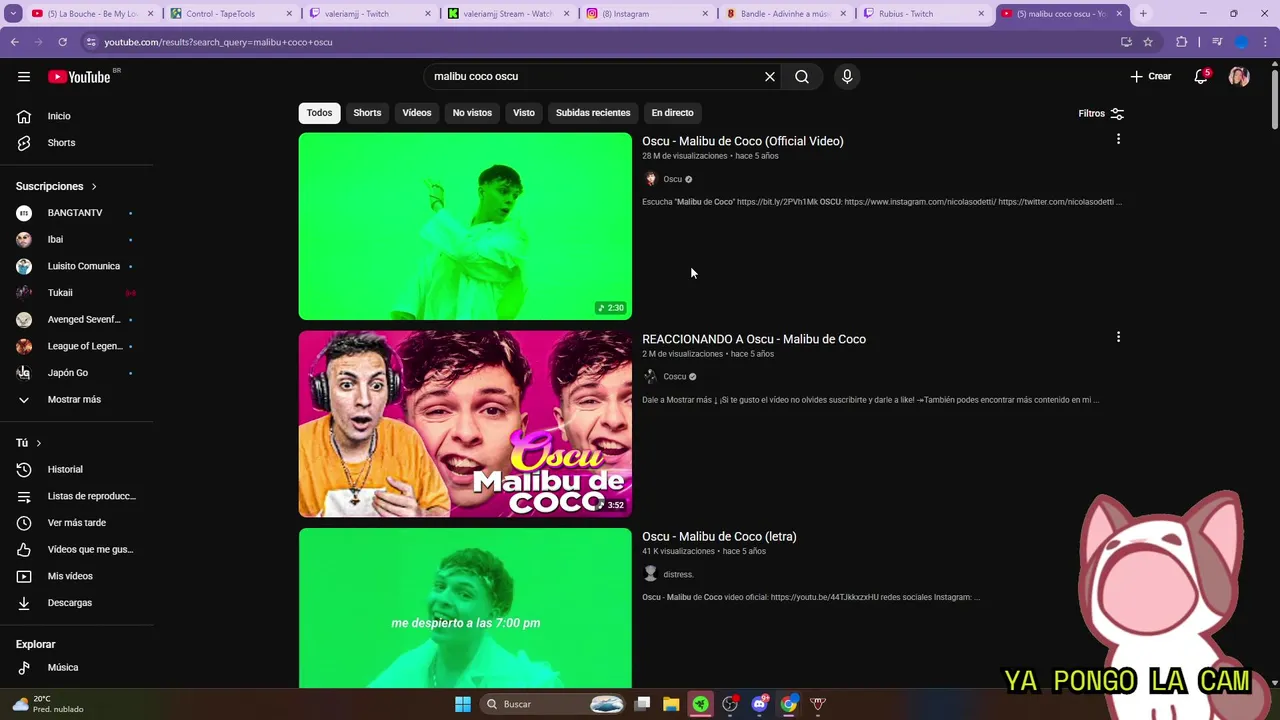Open the Oscu channel link
Viewport: 1280px width, 720px height.
[672, 179]
